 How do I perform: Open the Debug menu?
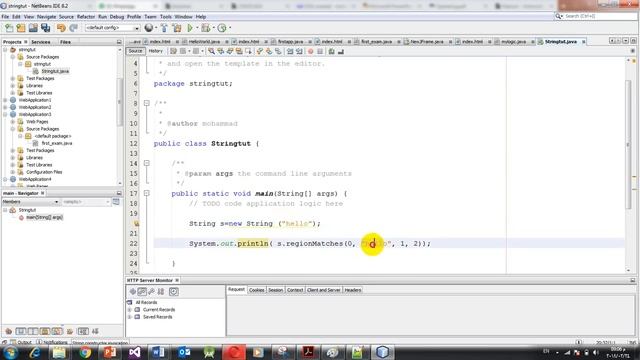pyautogui.click(x=117, y=17)
